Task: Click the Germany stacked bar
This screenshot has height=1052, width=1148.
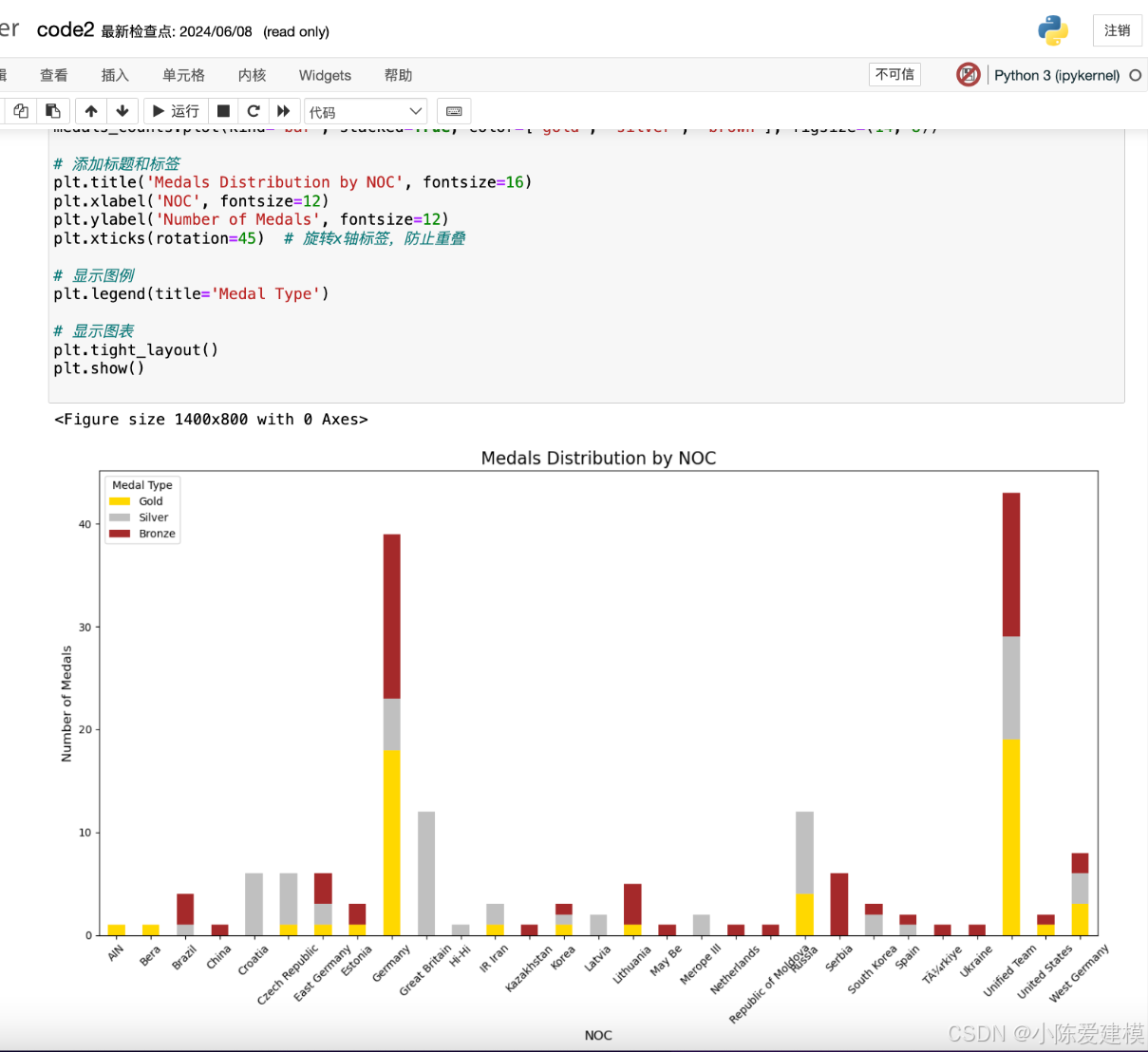Action: tap(392, 735)
